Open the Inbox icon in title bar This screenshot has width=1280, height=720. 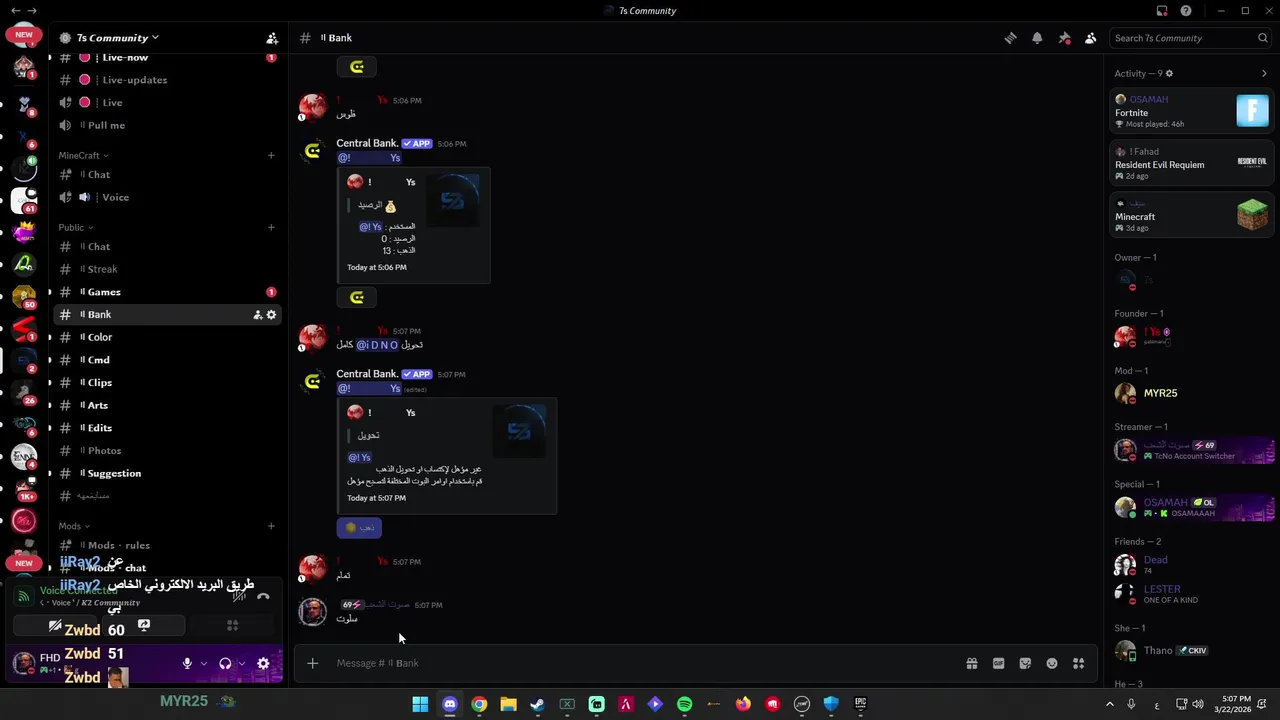coord(1162,11)
